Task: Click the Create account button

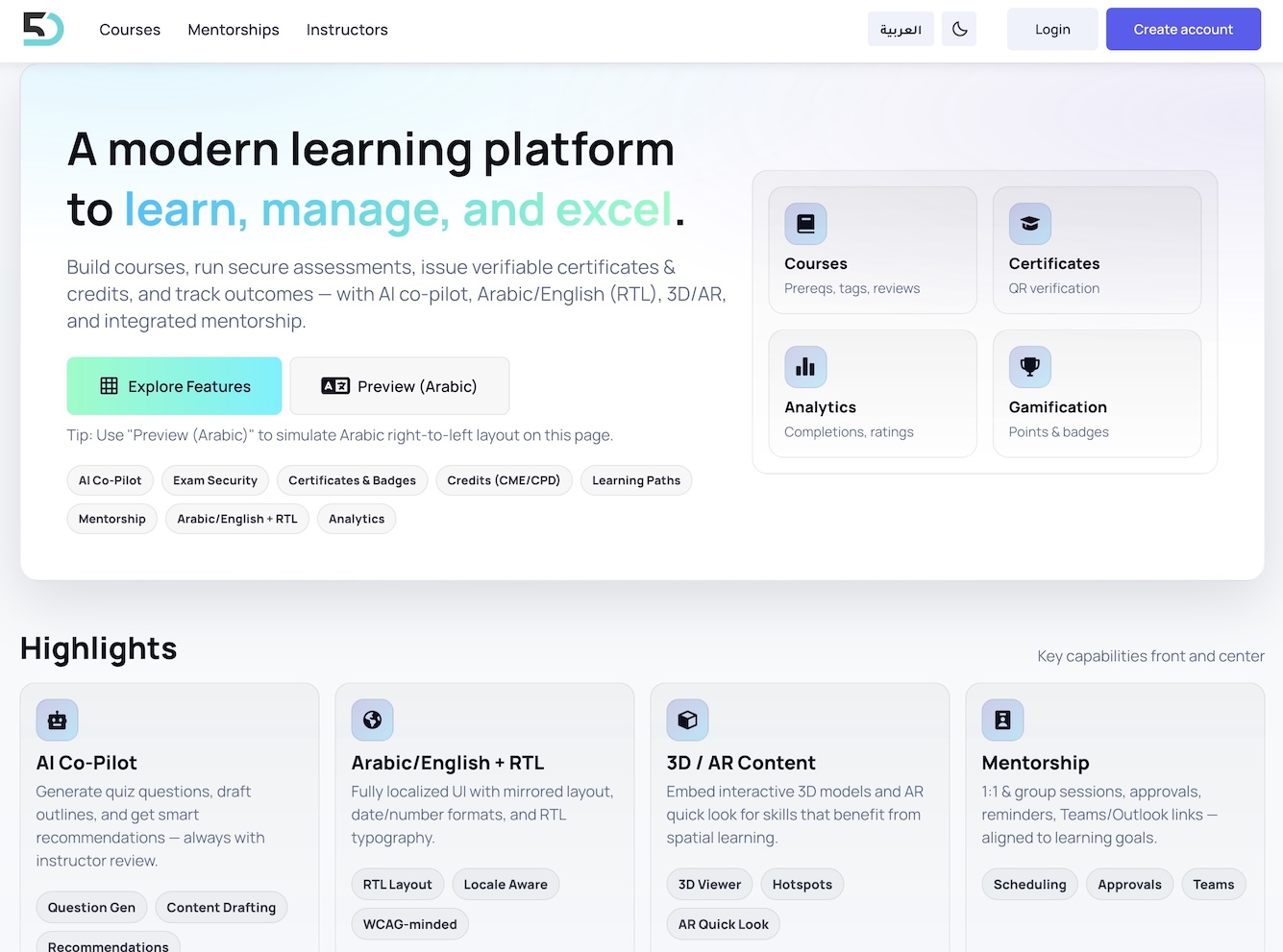Action: coord(1183,29)
